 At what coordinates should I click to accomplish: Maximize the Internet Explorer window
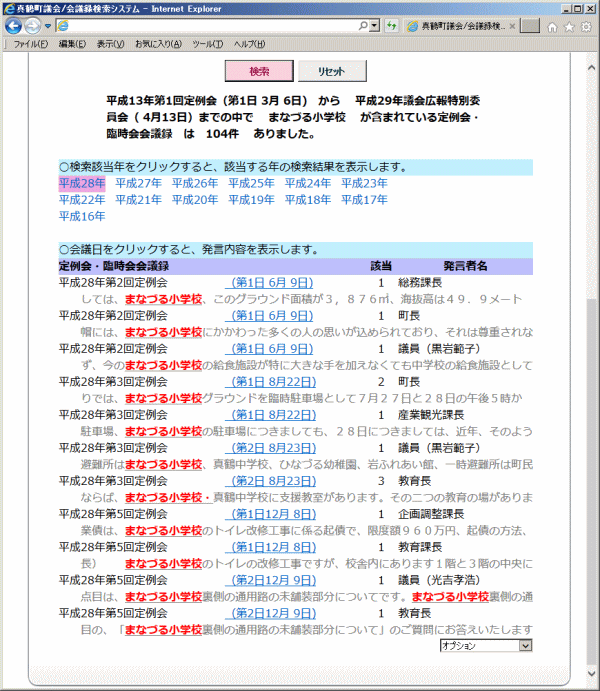coord(578,8)
